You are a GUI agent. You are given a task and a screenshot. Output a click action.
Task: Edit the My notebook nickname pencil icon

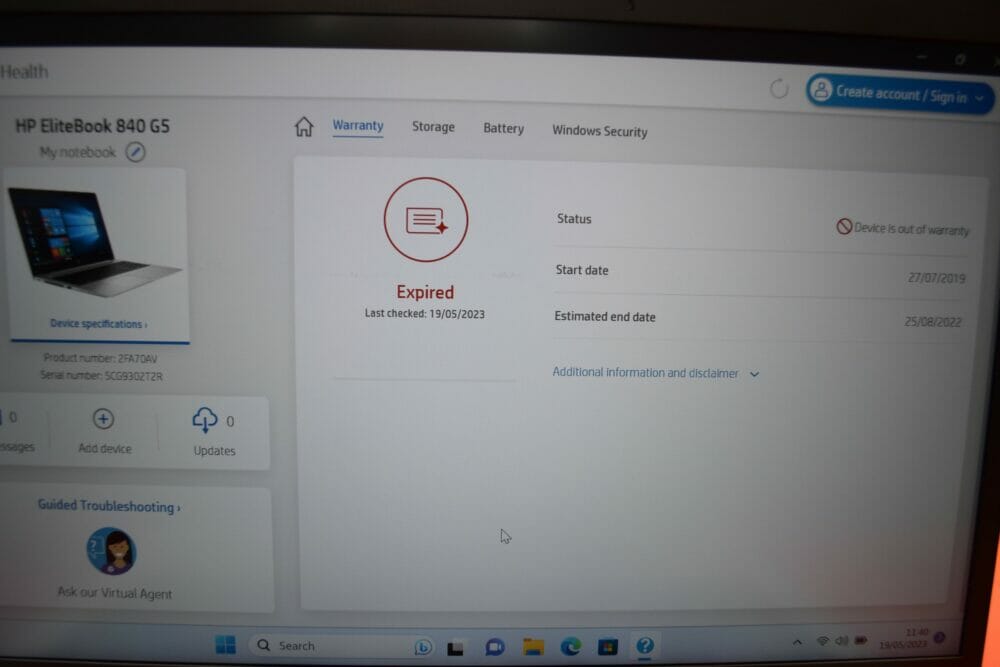point(135,152)
